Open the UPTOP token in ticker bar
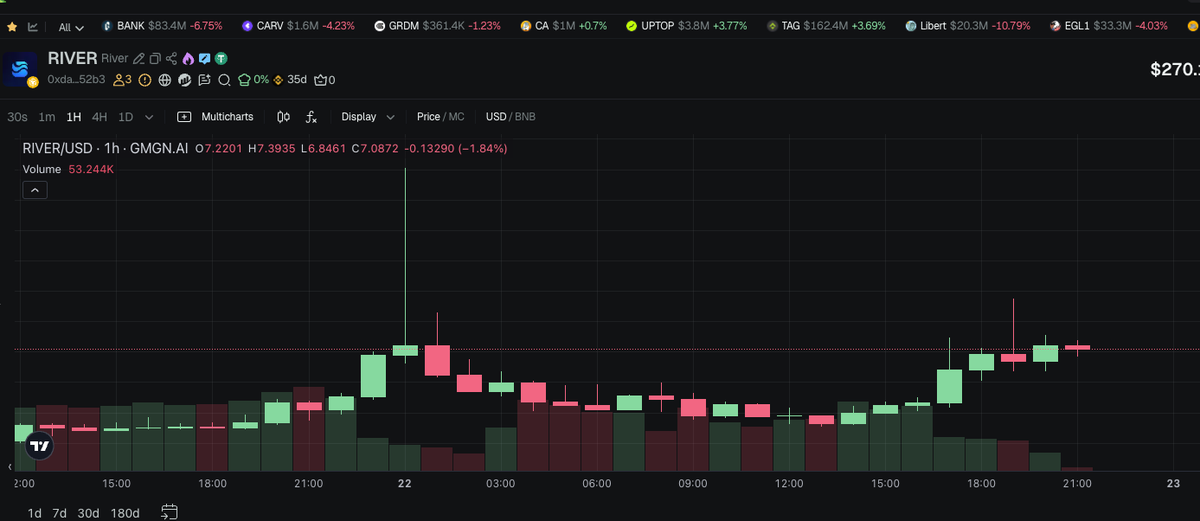Viewport: 1200px width, 521px height. [687, 25]
